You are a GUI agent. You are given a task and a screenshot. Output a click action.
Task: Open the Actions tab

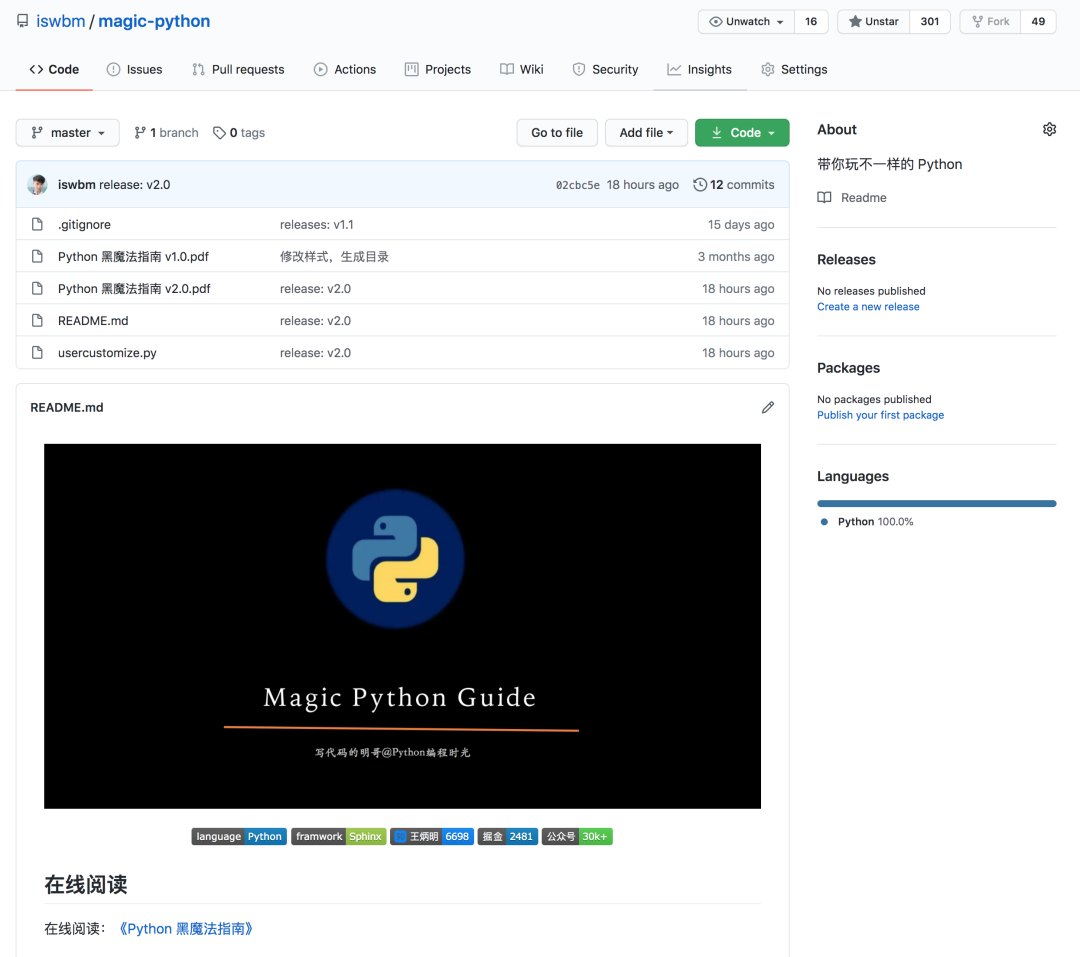click(x=344, y=70)
